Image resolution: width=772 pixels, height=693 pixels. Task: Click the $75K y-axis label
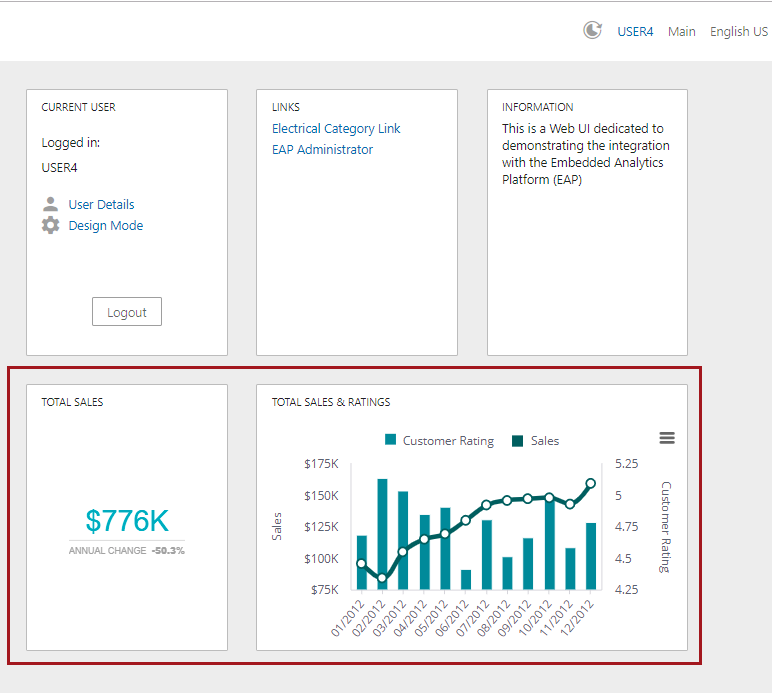point(324,590)
